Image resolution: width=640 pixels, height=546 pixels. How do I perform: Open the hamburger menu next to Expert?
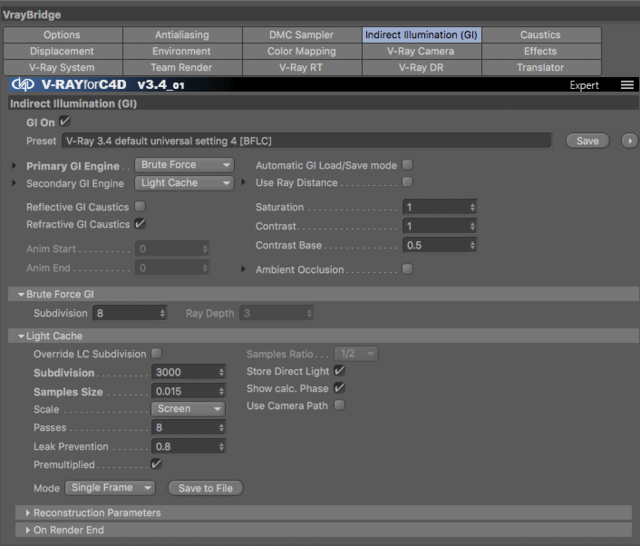627,85
